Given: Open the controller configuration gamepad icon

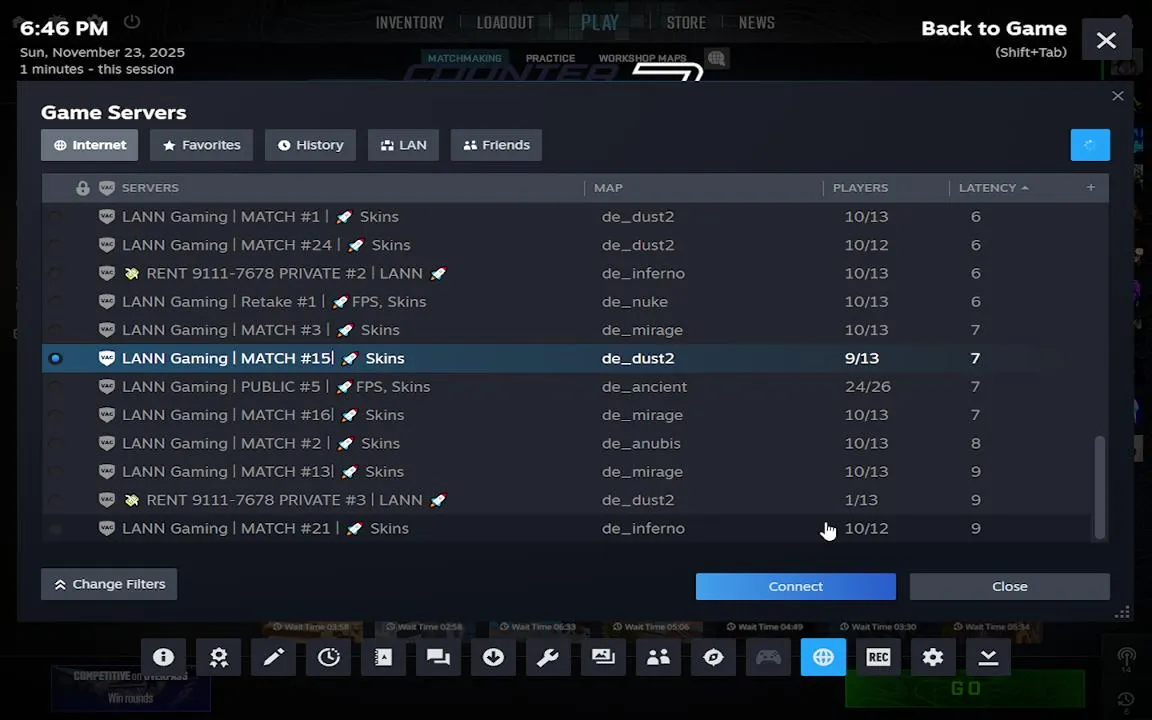Looking at the screenshot, I should pyautogui.click(x=768, y=657).
